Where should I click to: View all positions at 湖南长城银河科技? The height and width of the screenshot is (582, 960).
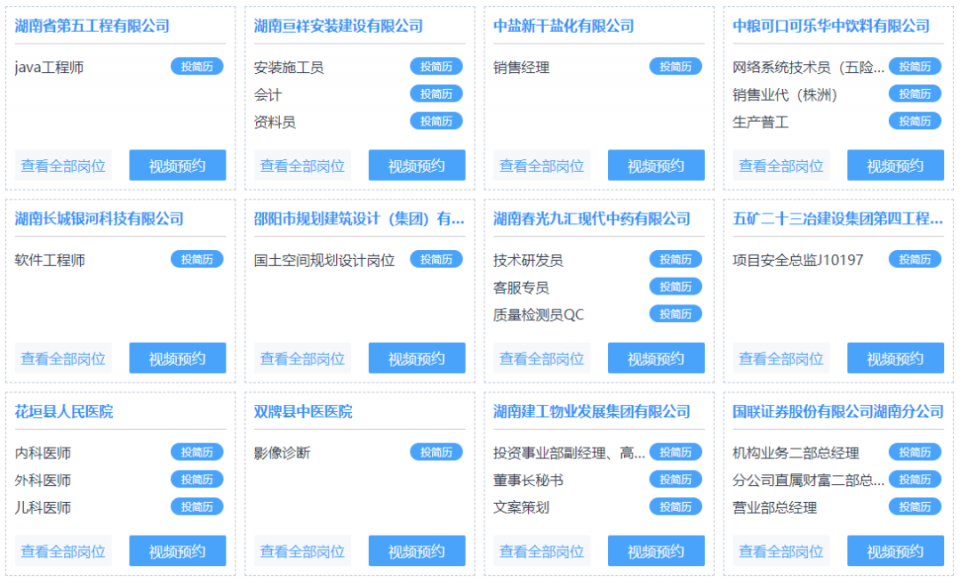click(63, 358)
